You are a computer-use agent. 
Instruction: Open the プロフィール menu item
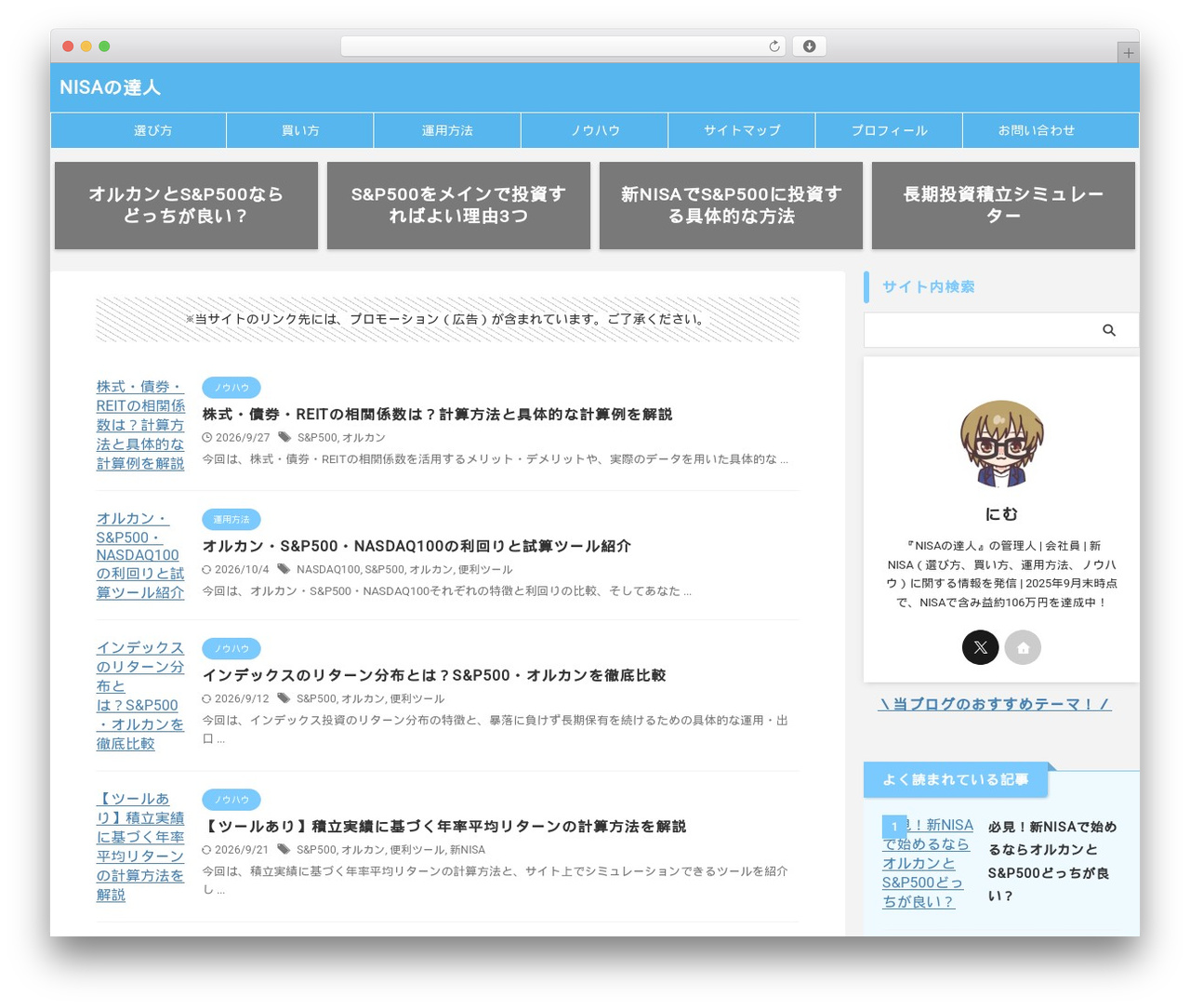(889, 130)
